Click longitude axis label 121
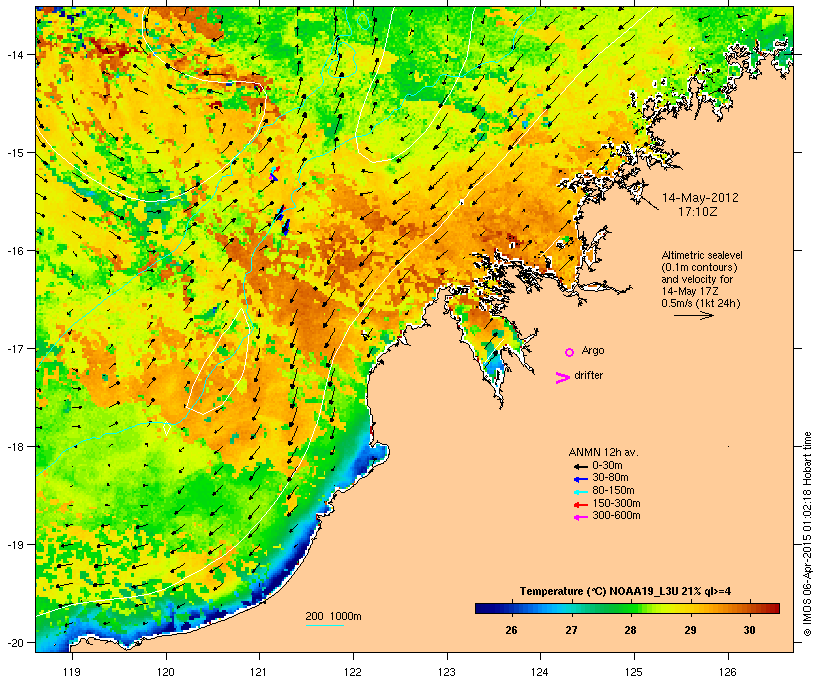Viewport: 820px width, 680px height. coord(259,672)
